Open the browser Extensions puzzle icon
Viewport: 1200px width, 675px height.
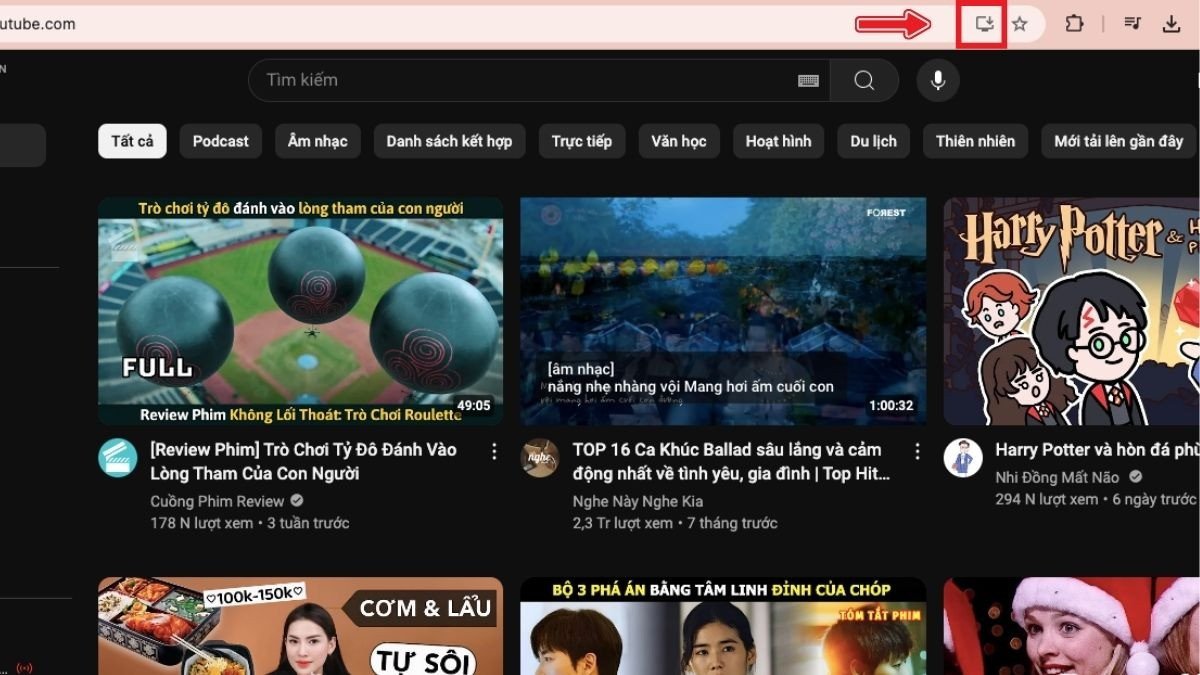click(x=1074, y=23)
